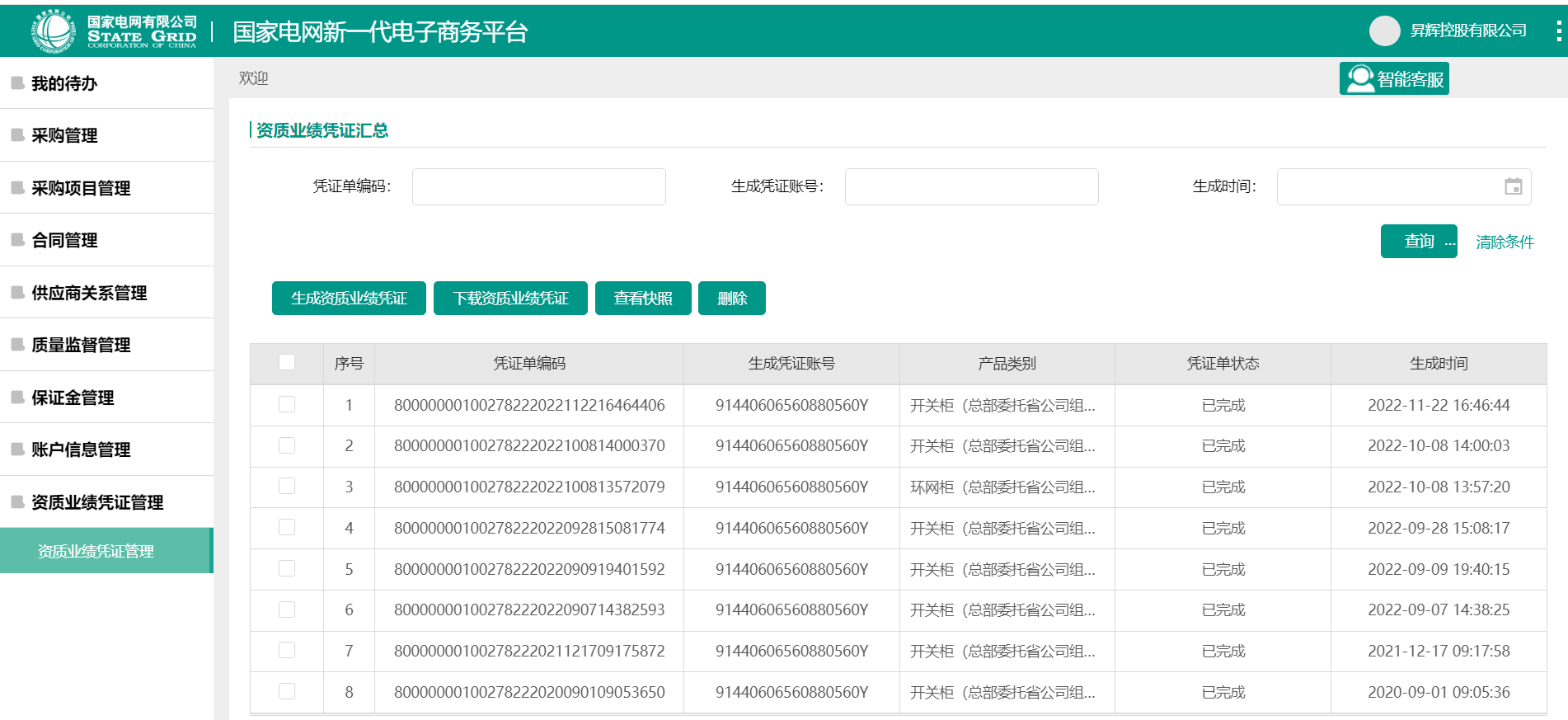This screenshot has width=1568, height=720.
Task: Click the State Grid logo icon
Action: [53, 31]
